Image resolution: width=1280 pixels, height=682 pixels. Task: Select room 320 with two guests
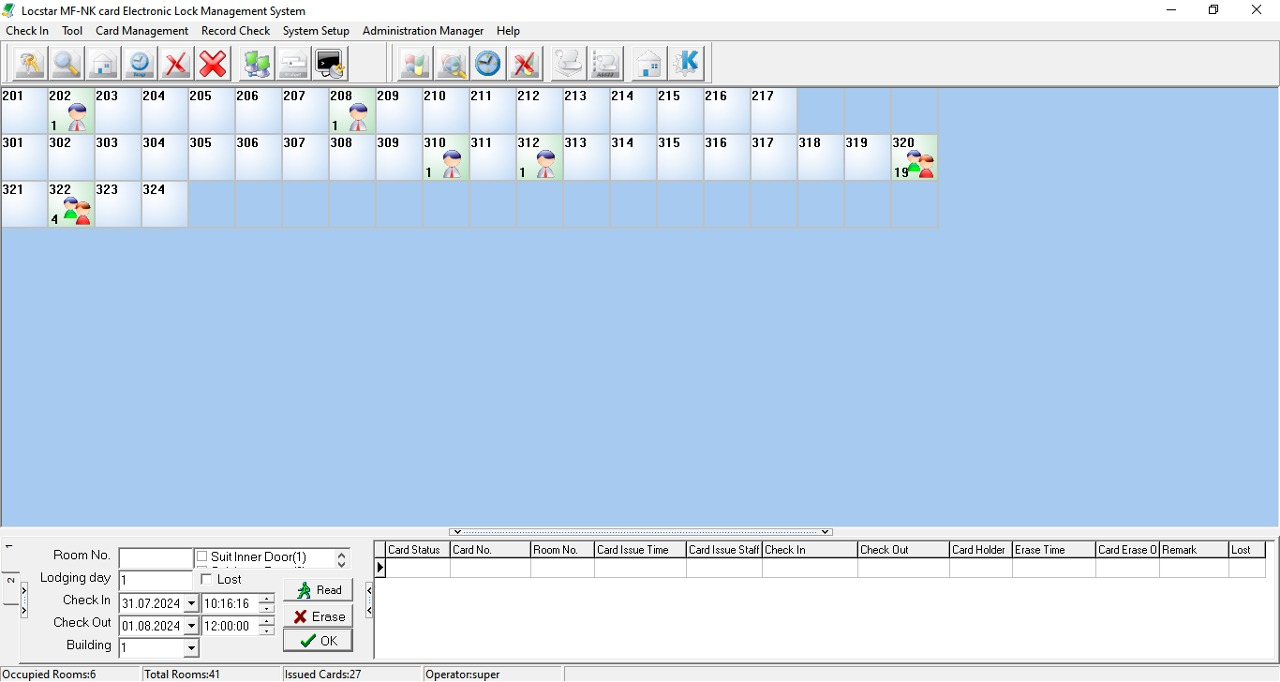[914, 158]
